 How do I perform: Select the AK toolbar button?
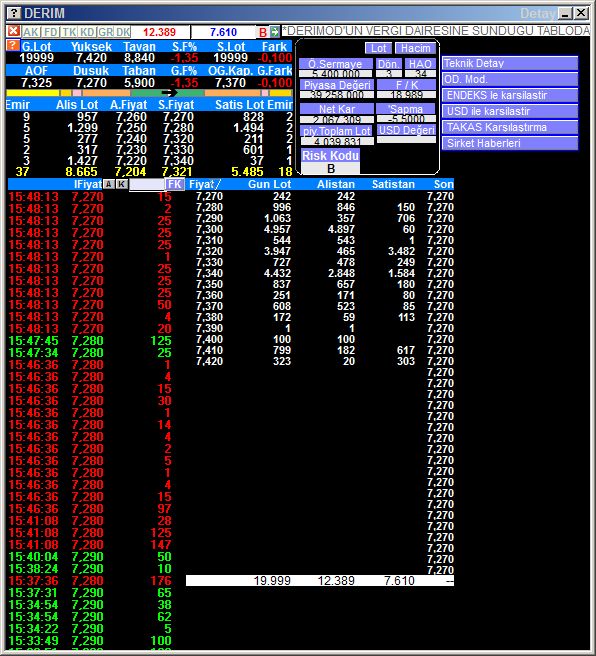tap(31, 32)
